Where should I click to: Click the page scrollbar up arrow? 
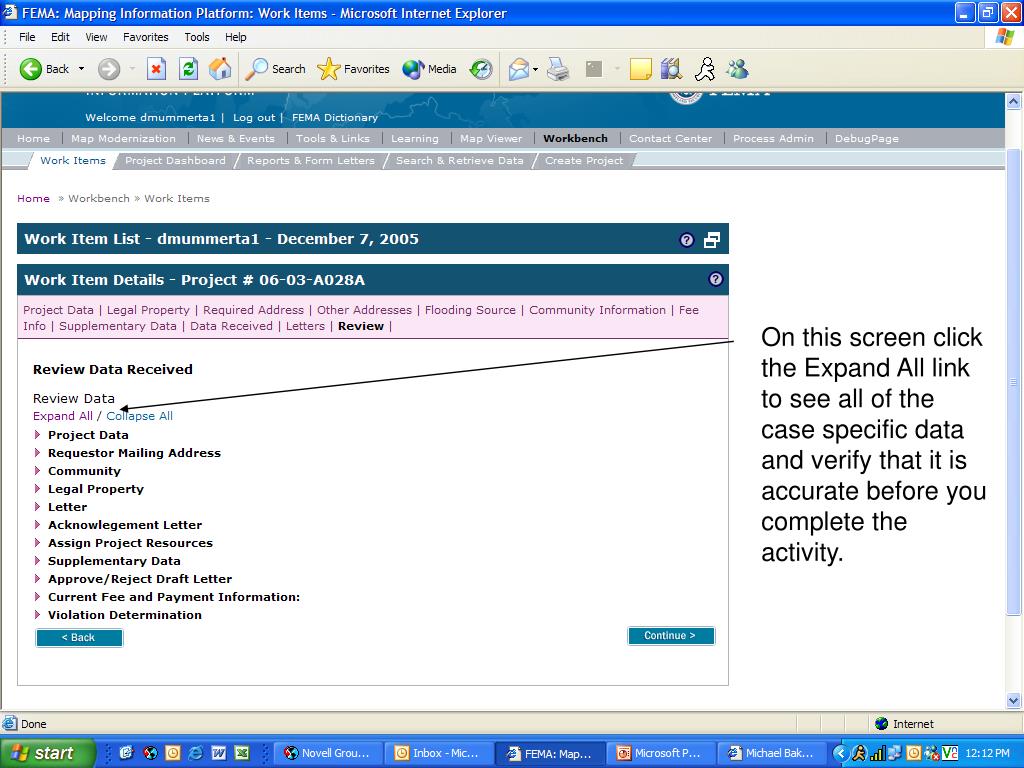pyautogui.click(x=1014, y=101)
